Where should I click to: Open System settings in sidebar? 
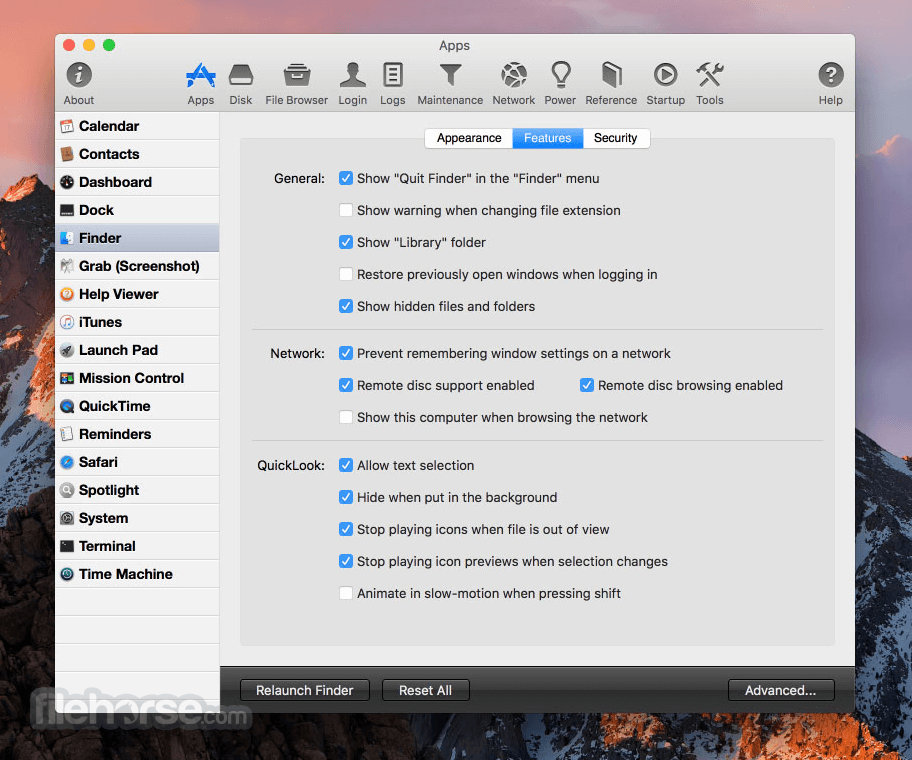[x=137, y=518]
